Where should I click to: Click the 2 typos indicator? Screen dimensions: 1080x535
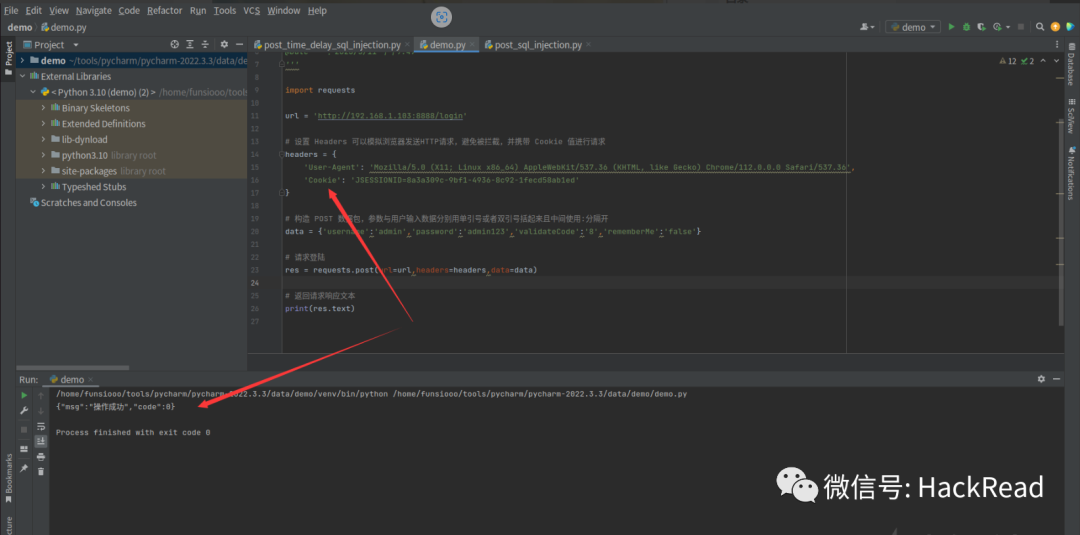1027,61
